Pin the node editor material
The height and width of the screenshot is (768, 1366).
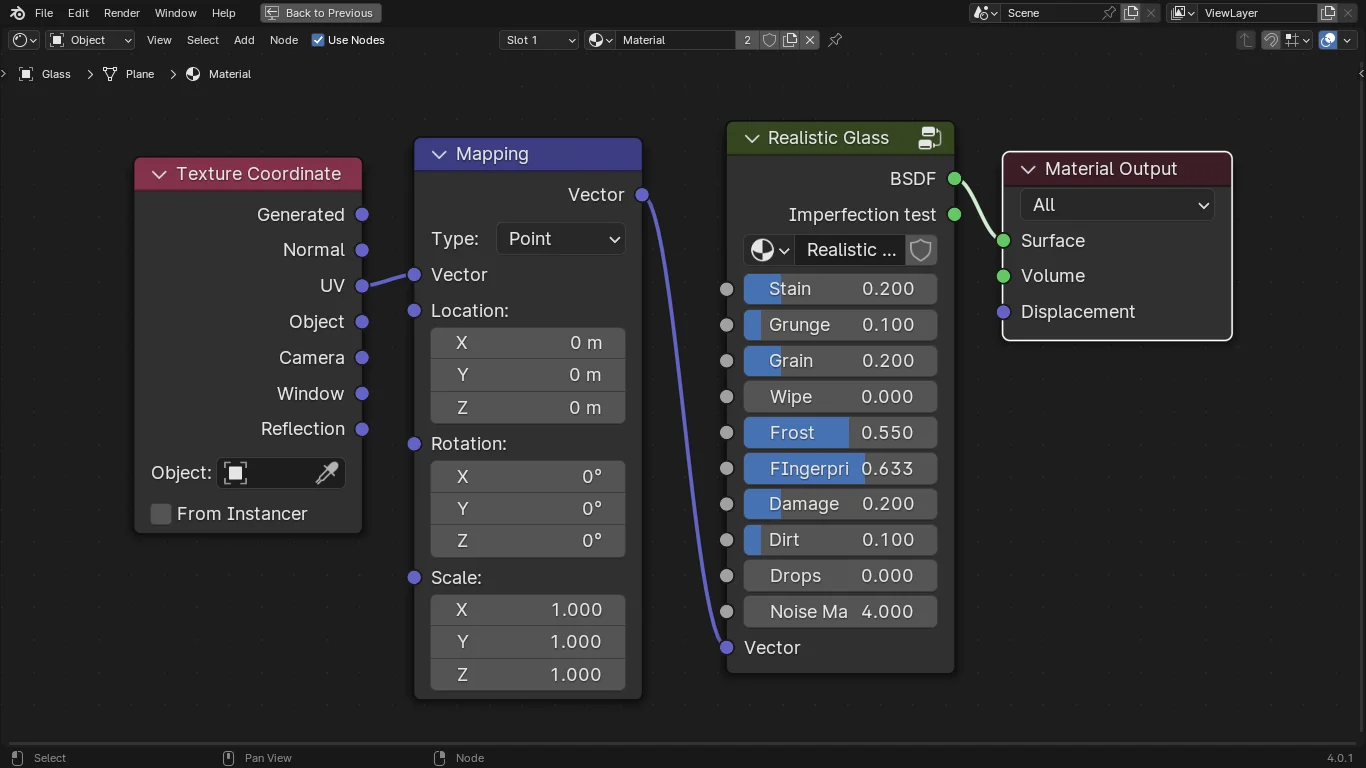click(835, 40)
